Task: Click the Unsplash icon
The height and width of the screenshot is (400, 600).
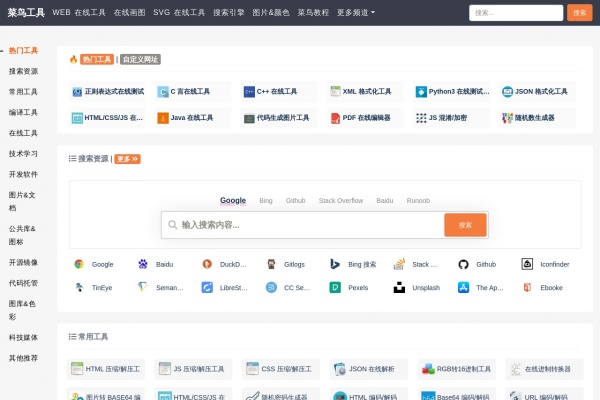Action: click(399, 287)
